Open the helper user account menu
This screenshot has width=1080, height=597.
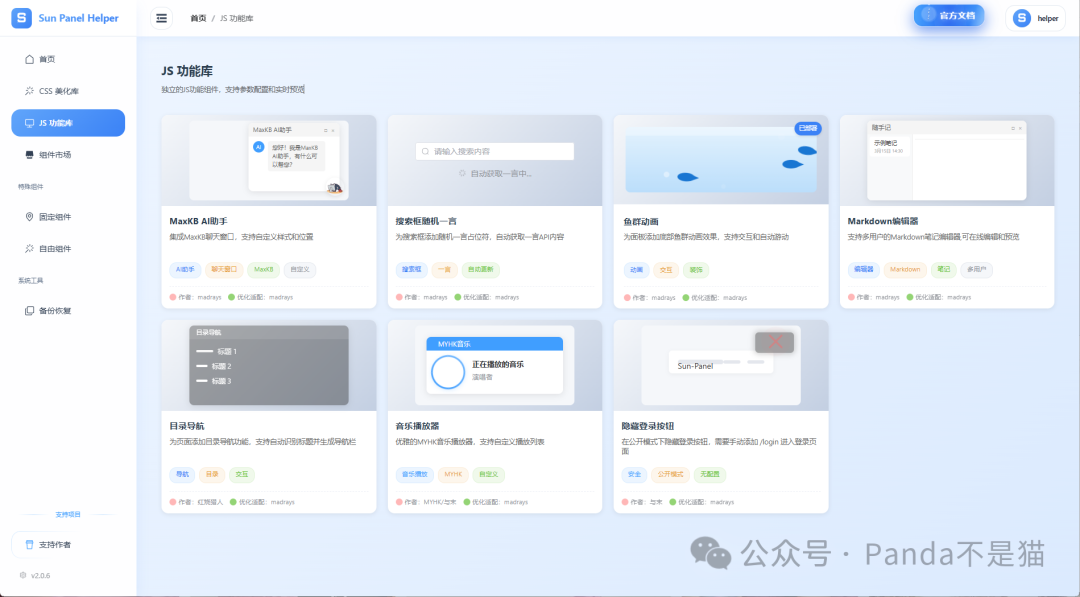(x=1035, y=18)
